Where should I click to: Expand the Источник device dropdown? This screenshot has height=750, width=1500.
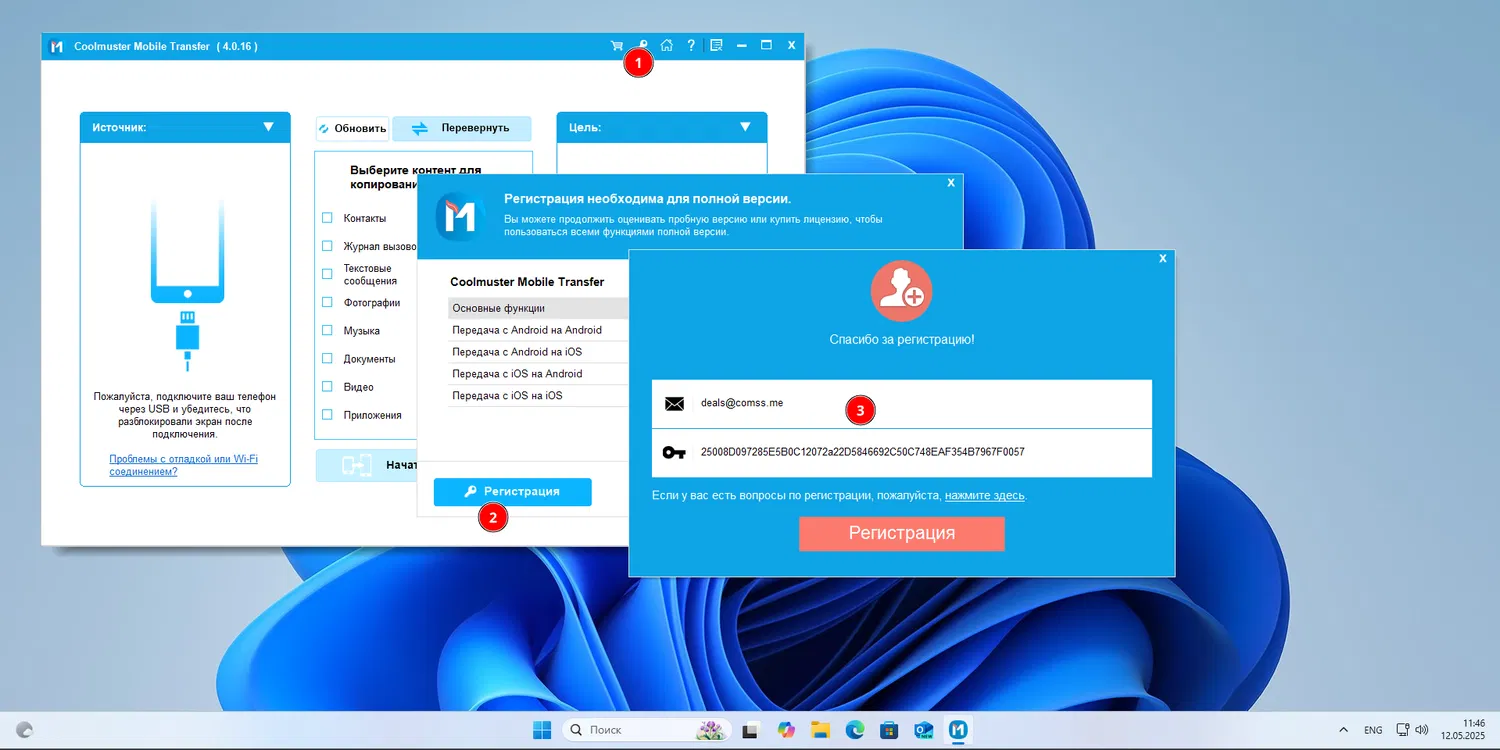click(268, 127)
